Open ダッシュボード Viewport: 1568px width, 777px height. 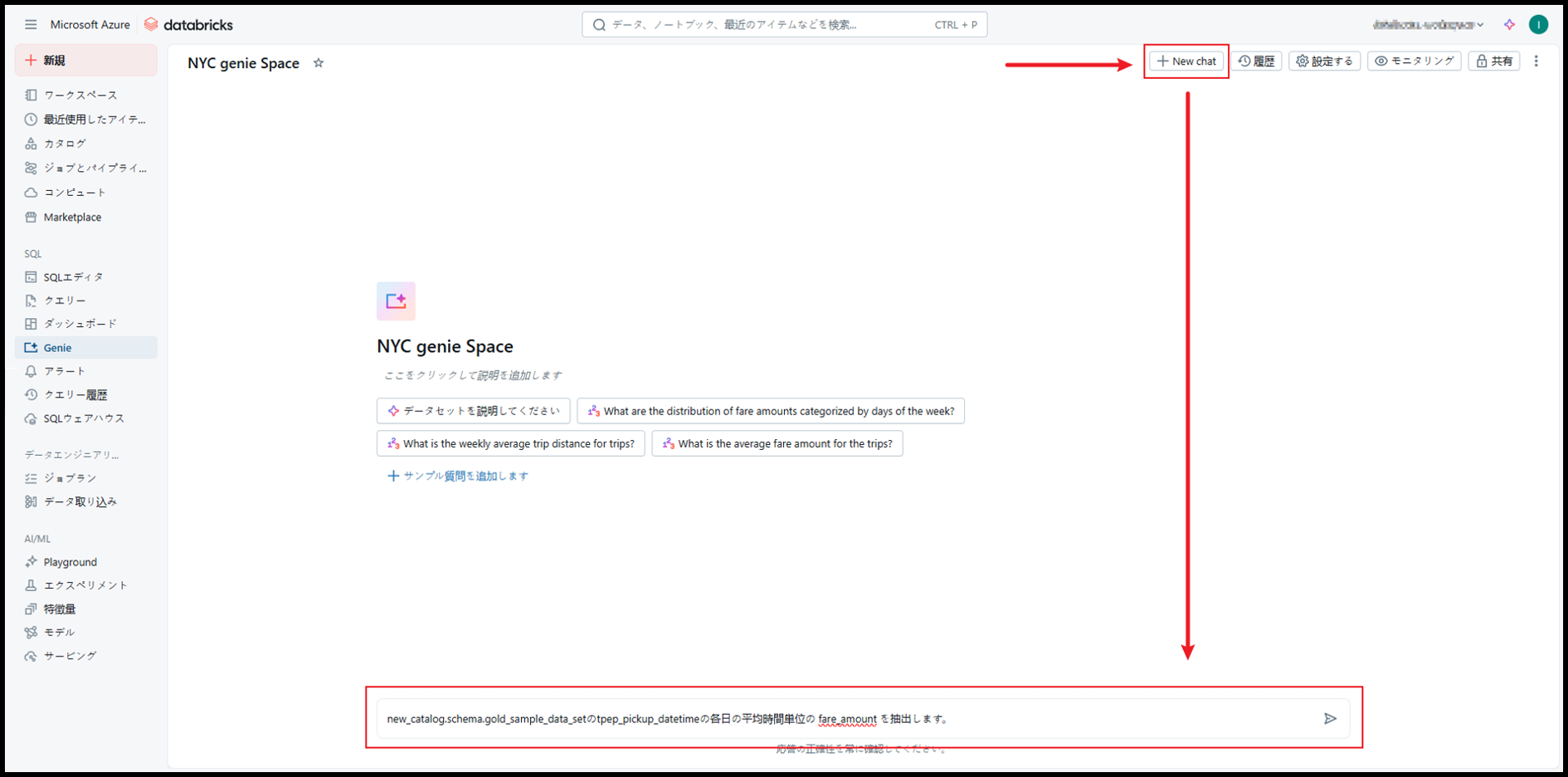point(85,324)
